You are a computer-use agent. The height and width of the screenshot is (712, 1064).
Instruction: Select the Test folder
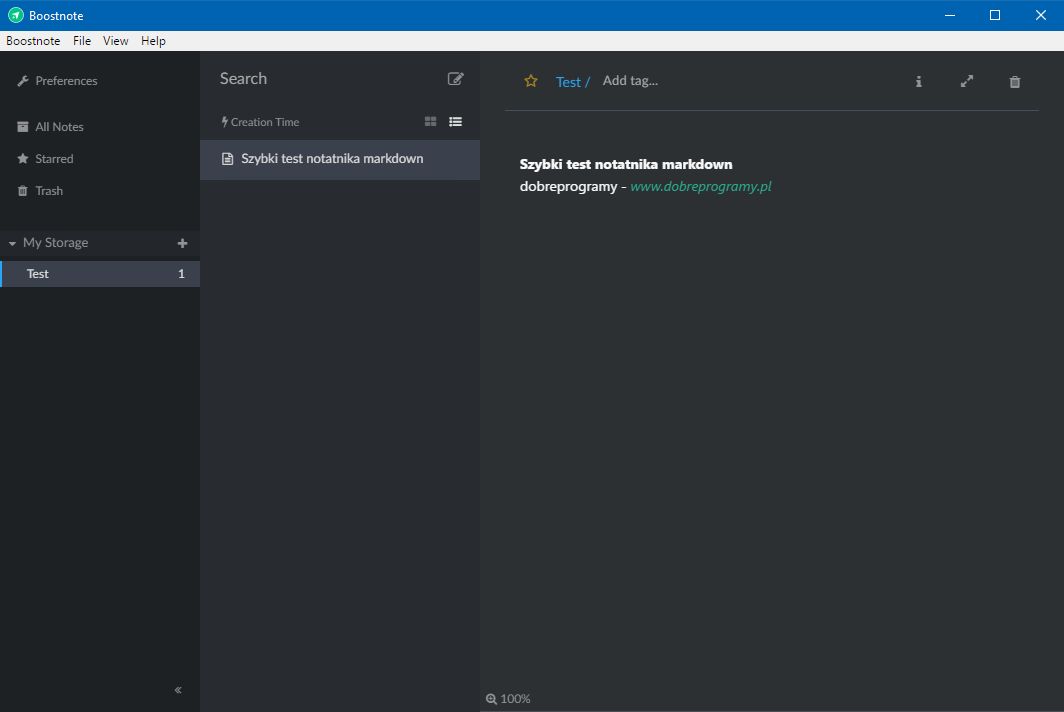click(x=100, y=274)
